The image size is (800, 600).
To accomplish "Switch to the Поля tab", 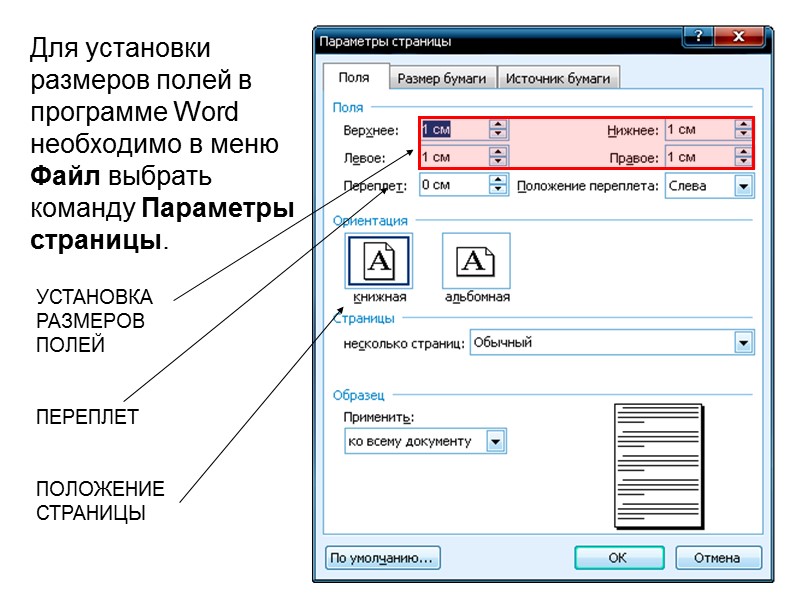I will tap(354, 78).
